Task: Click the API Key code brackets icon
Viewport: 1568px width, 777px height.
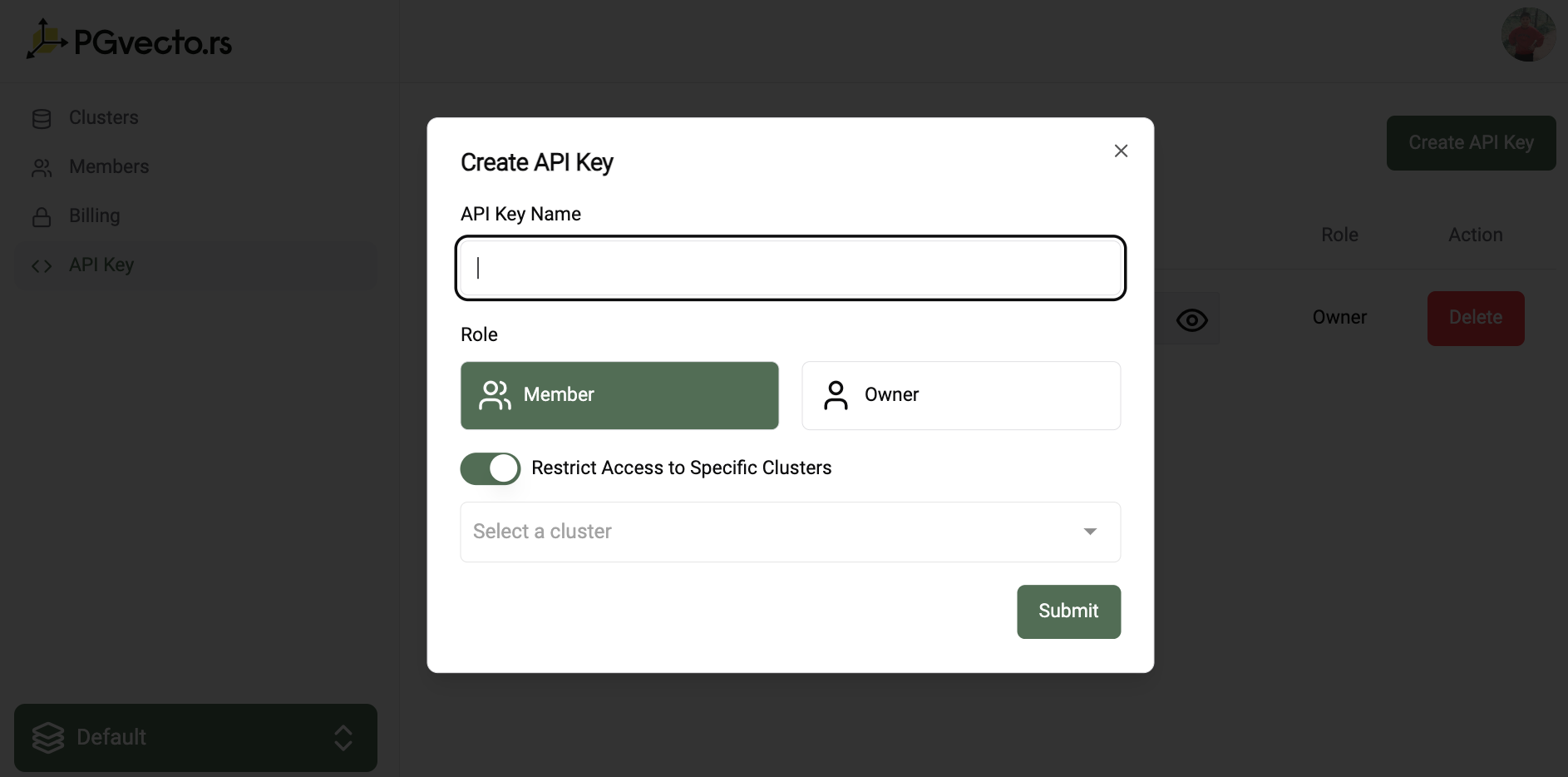Action: 42,266
